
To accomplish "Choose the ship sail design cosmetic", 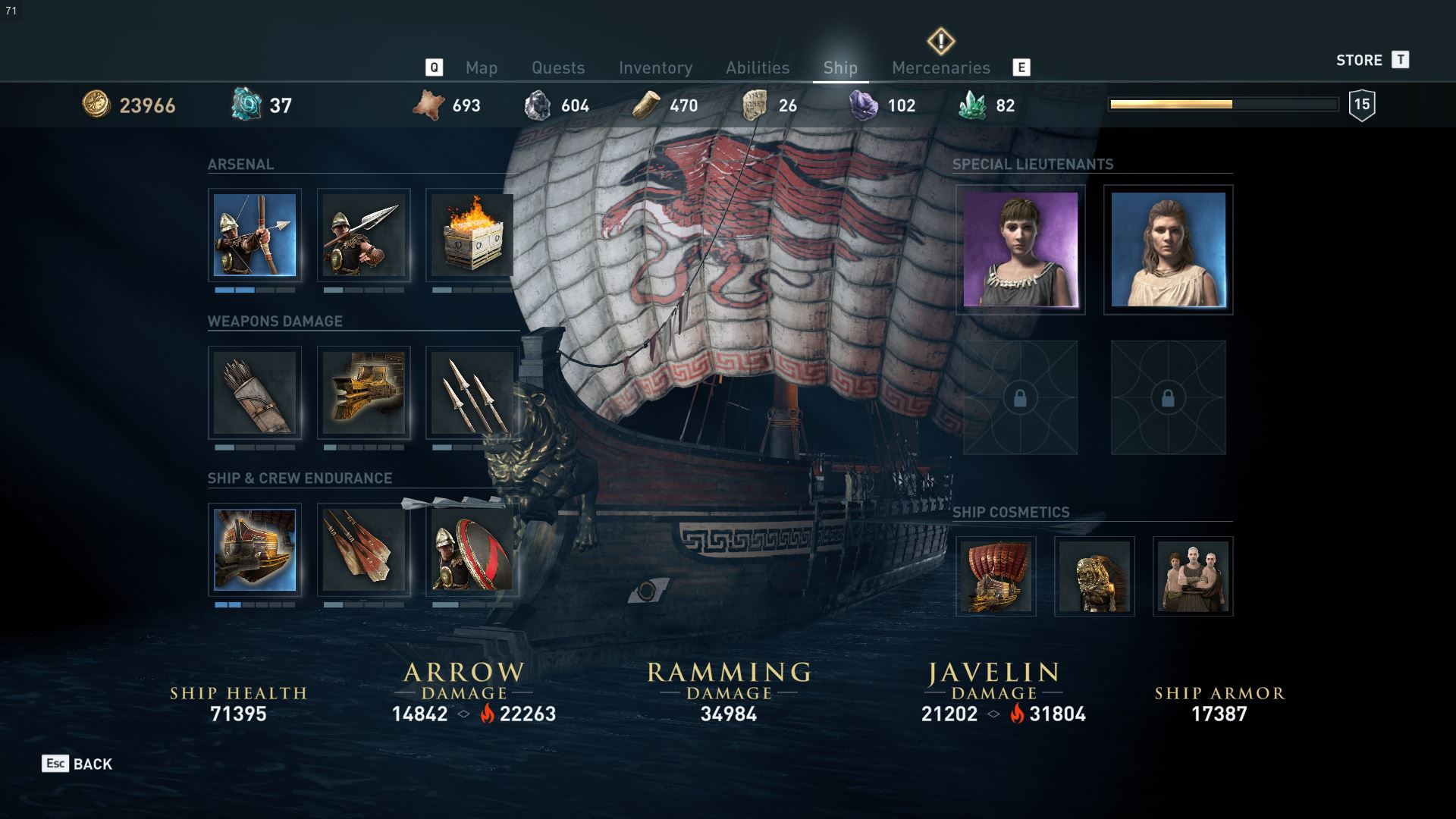I will (x=996, y=576).
